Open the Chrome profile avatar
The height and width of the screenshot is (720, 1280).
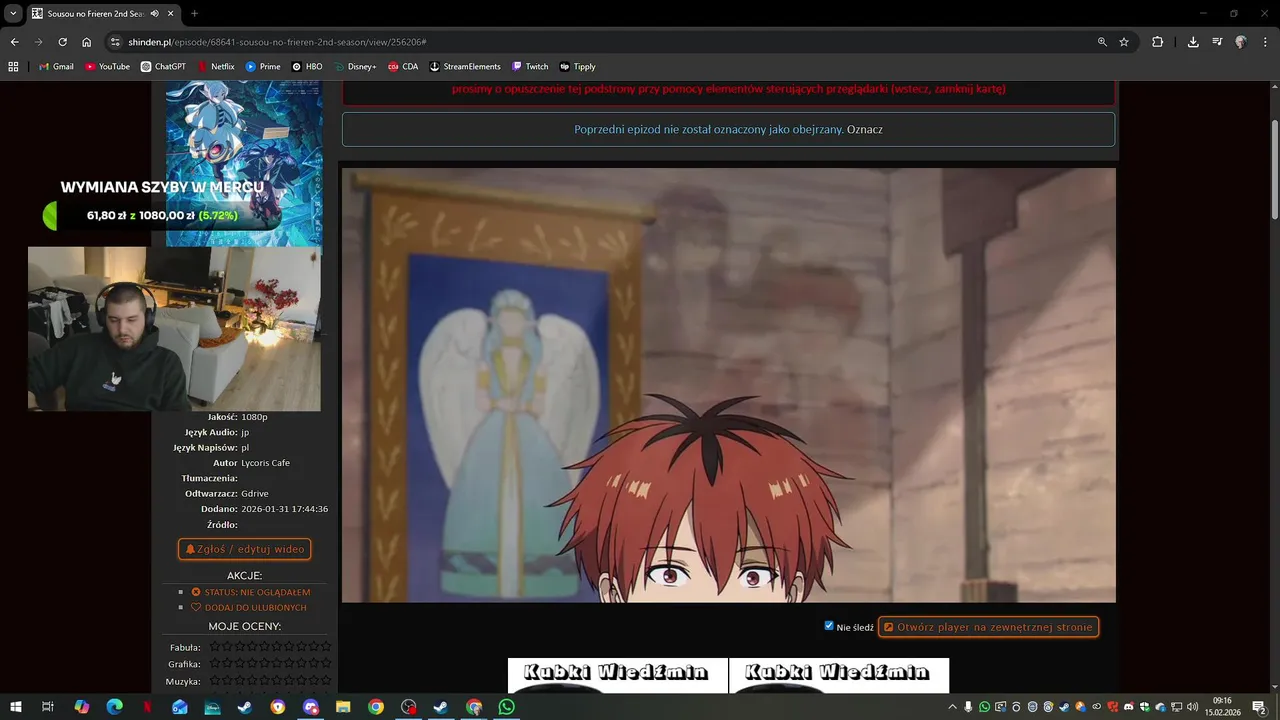tap(1241, 42)
